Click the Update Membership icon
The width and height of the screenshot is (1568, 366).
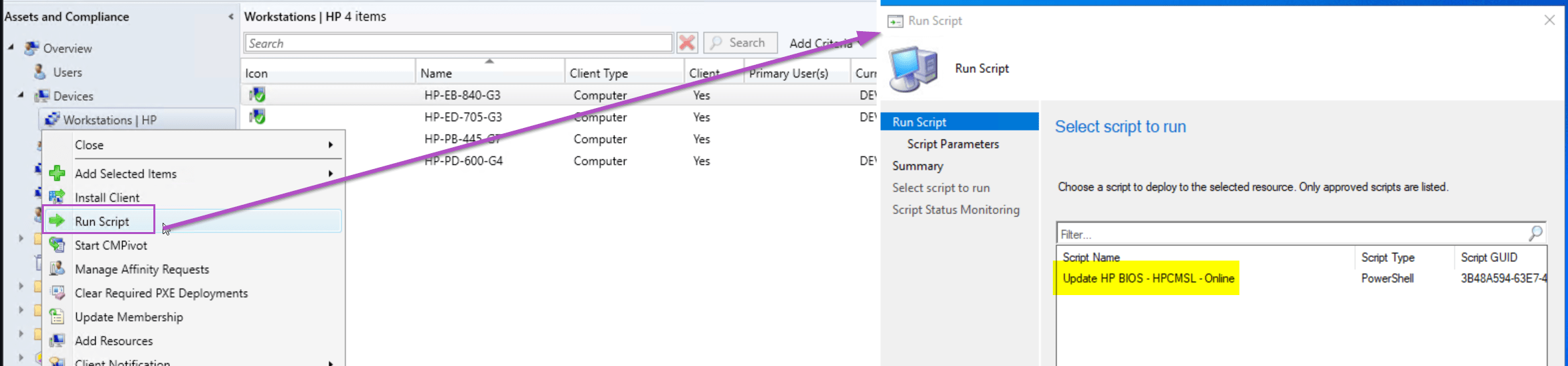pyautogui.click(x=57, y=317)
